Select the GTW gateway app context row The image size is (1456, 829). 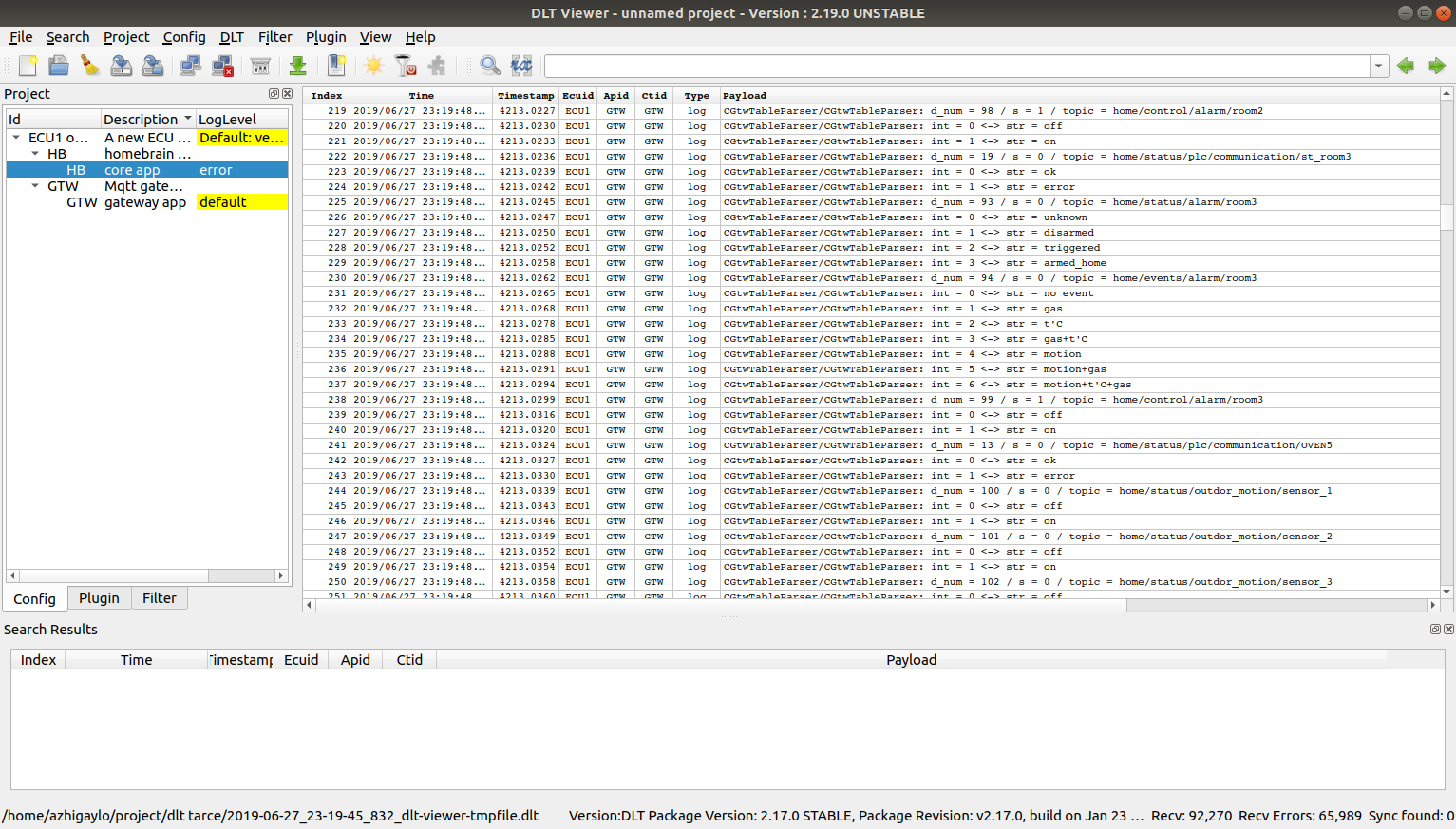click(147, 202)
